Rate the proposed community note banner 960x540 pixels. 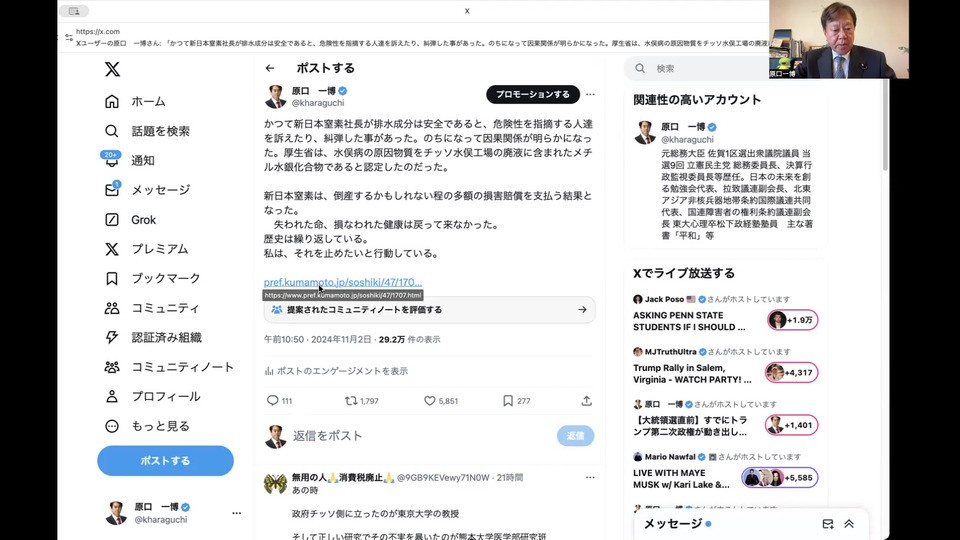coord(429,310)
